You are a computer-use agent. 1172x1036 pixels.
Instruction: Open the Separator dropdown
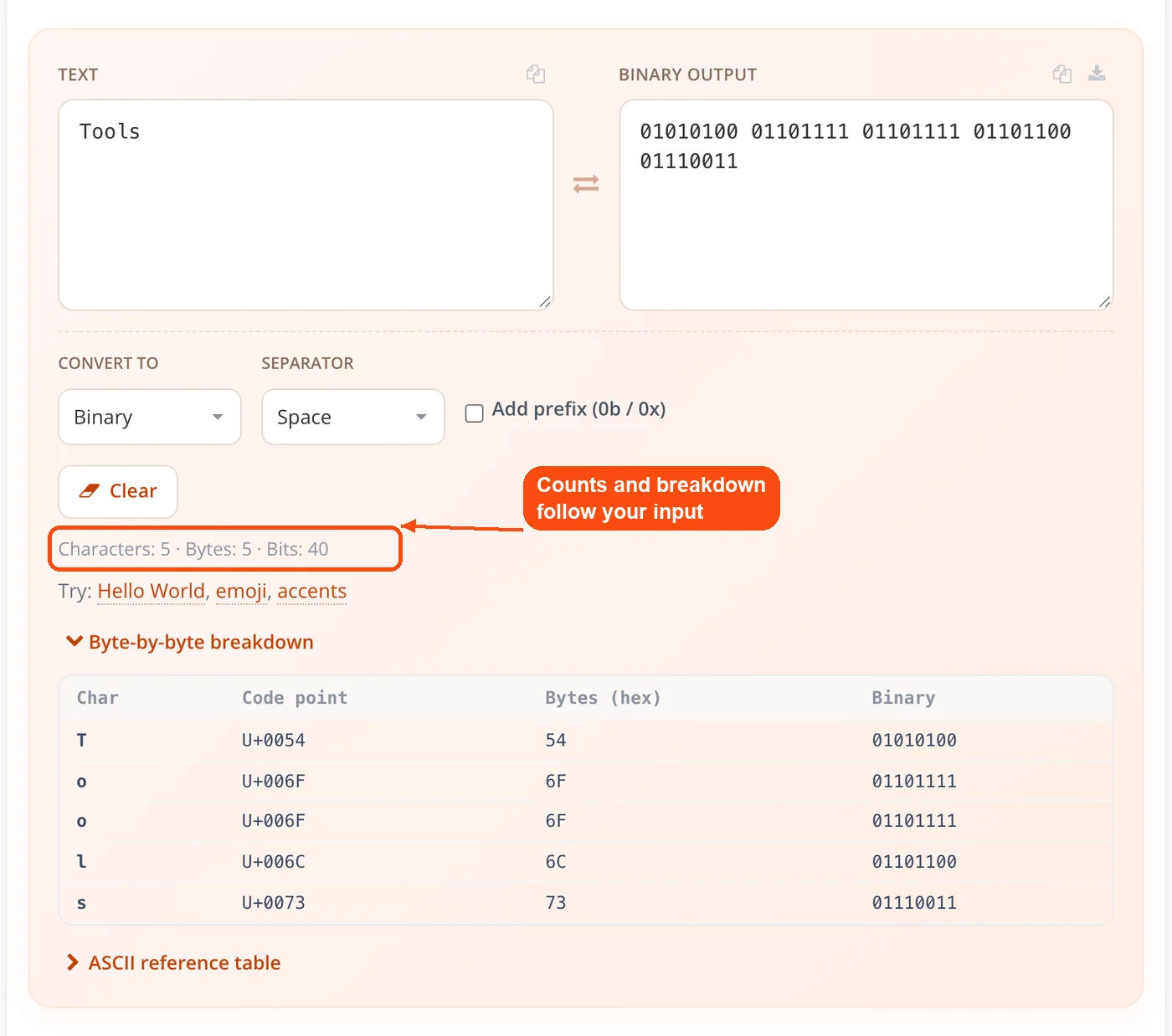(x=353, y=417)
